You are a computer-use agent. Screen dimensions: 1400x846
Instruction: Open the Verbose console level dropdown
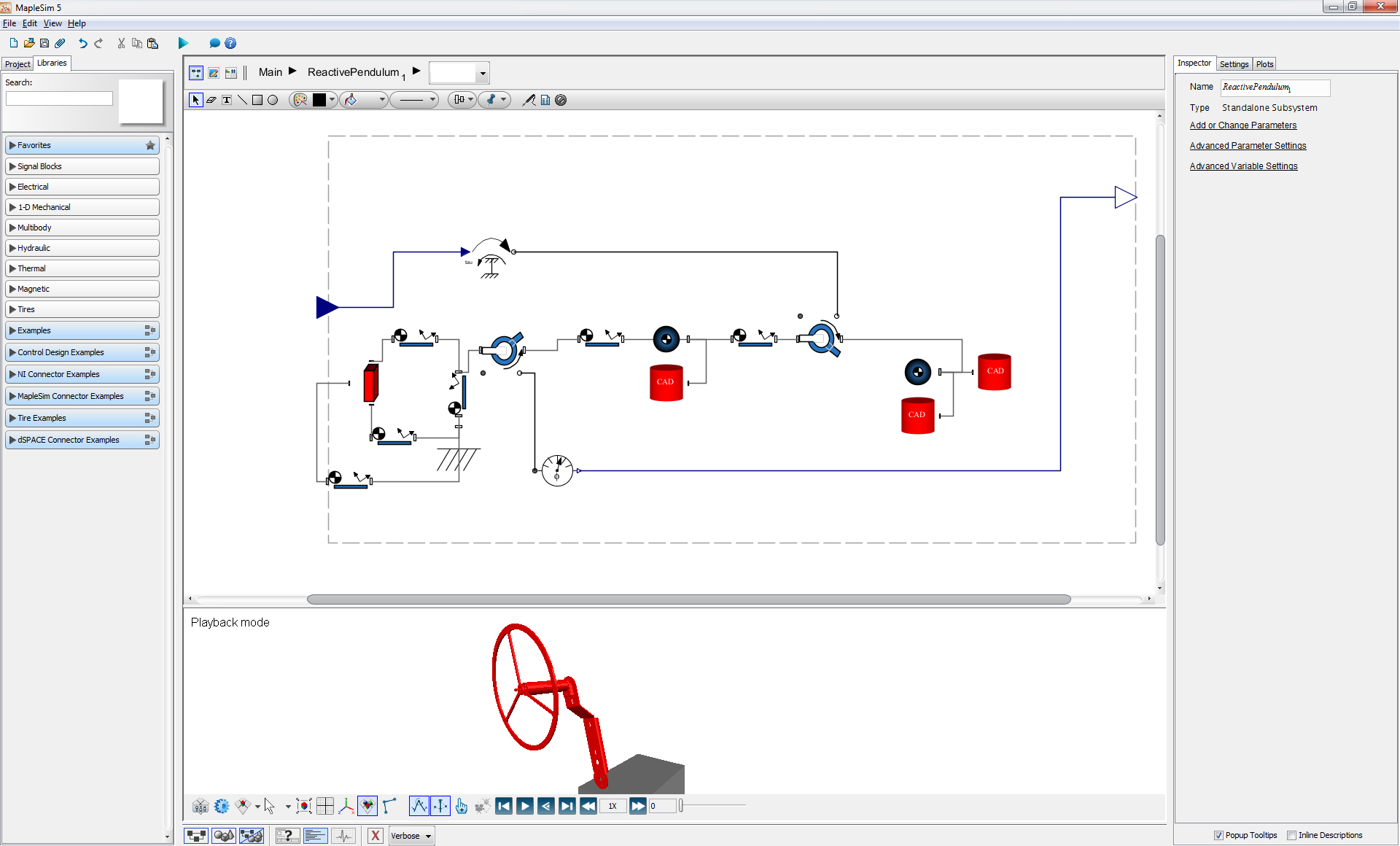[x=412, y=836]
